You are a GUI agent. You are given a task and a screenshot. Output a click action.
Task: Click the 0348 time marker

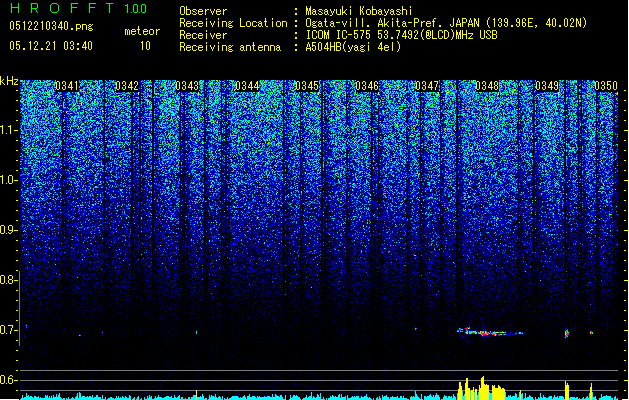click(487, 86)
